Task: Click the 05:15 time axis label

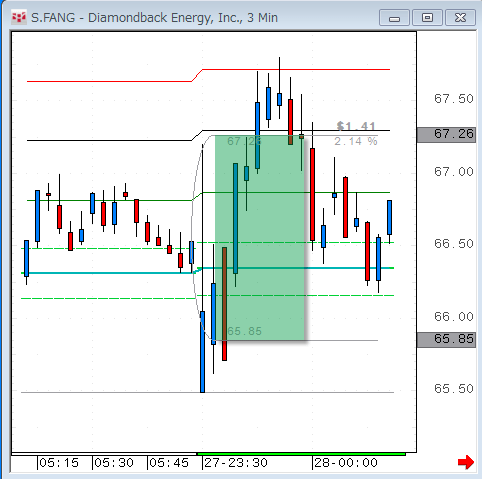Action: (x=59, y=463)
